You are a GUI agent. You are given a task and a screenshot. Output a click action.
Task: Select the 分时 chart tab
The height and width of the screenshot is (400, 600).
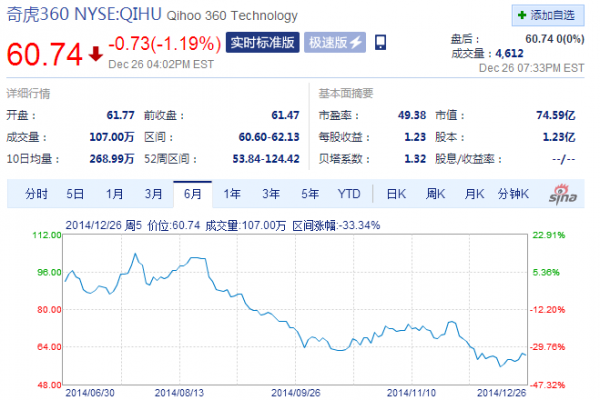point(36,194)
